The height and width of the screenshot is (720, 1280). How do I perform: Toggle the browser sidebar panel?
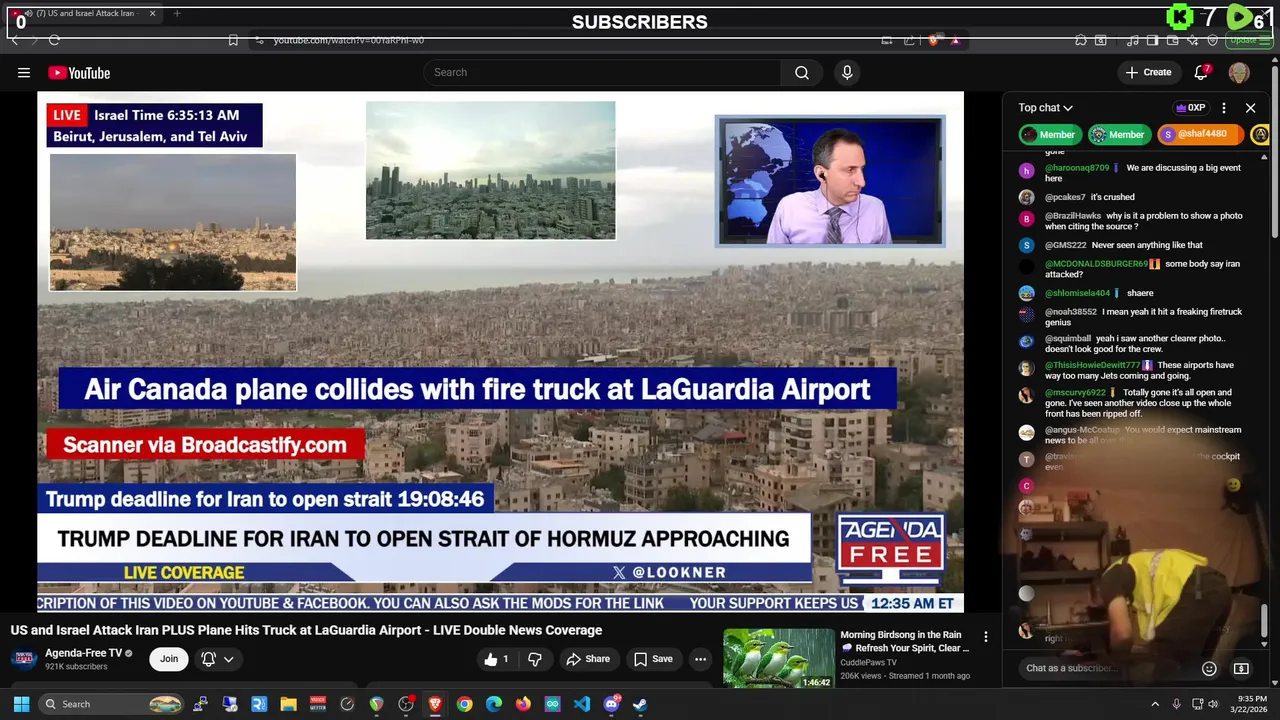[1152, 40]
